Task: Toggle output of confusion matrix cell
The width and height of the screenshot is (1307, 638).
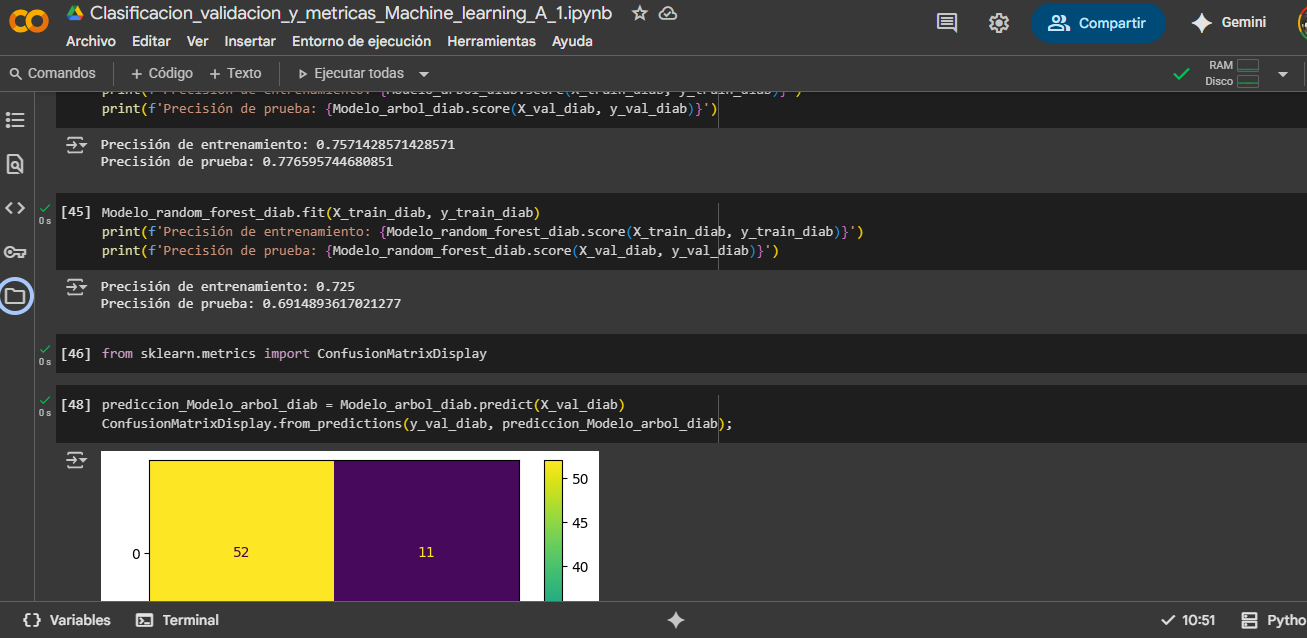Action: [x=77, y=460]
